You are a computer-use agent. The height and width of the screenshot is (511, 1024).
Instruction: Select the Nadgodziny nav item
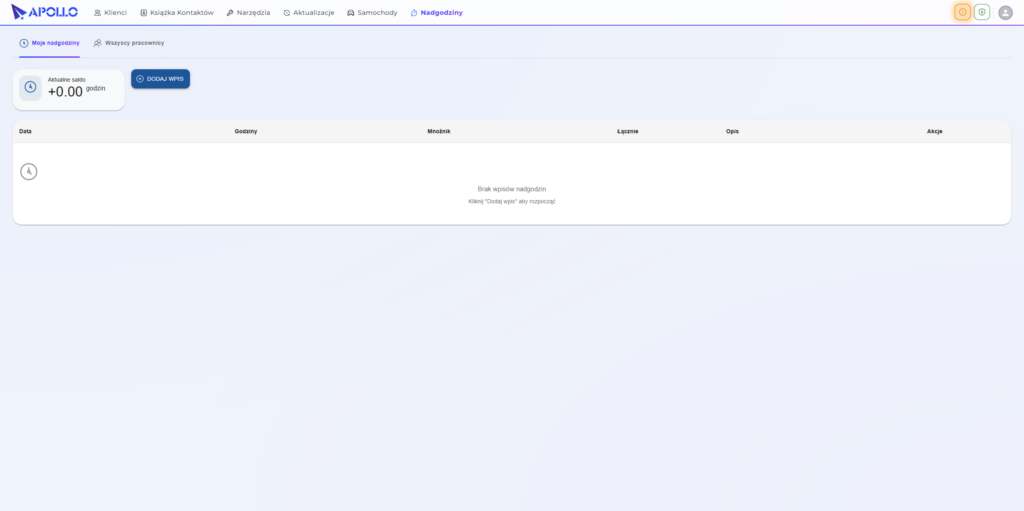point(437,12)
